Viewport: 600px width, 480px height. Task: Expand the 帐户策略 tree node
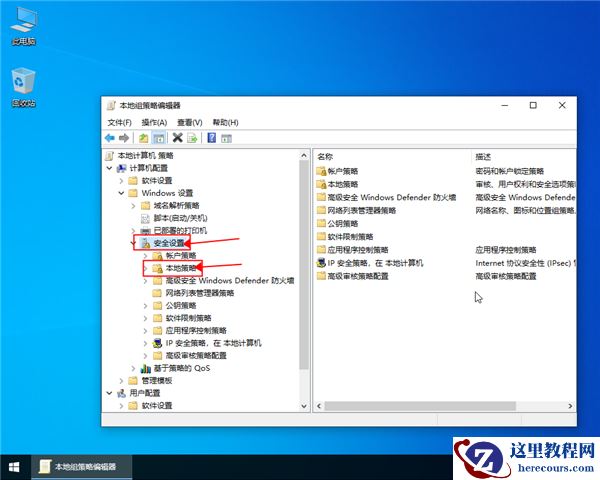pos(145,256)
